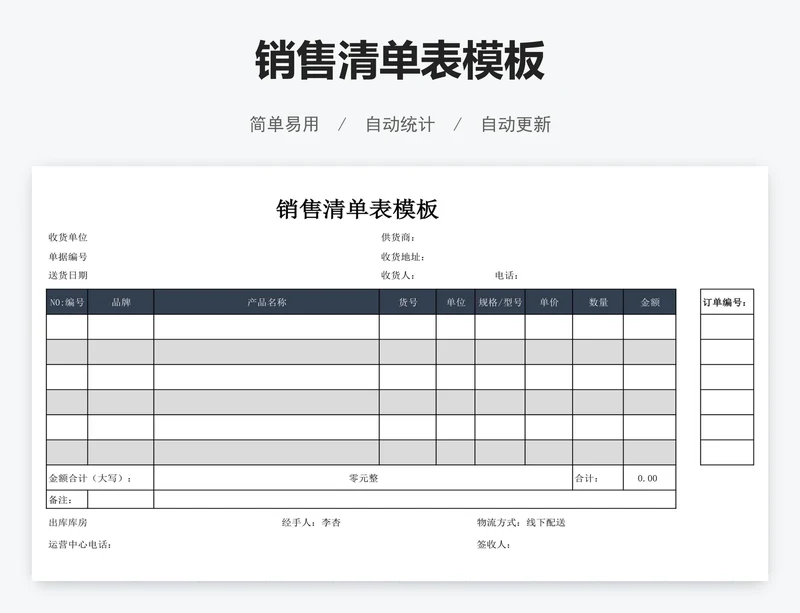The width and height of the screenshot is (800, 613).
Task: Click the 电话: label
Action: point(506,275)
